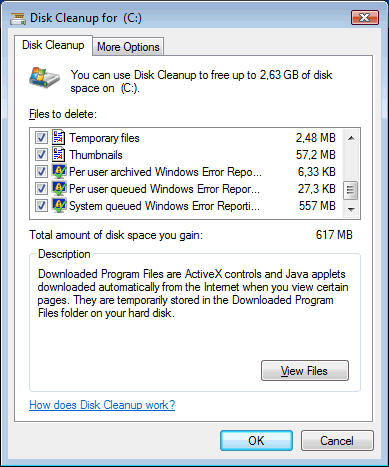Uncheck the Temporary files checkbox
Viewport: 389px width, 467px height.
tap(41, 138)
